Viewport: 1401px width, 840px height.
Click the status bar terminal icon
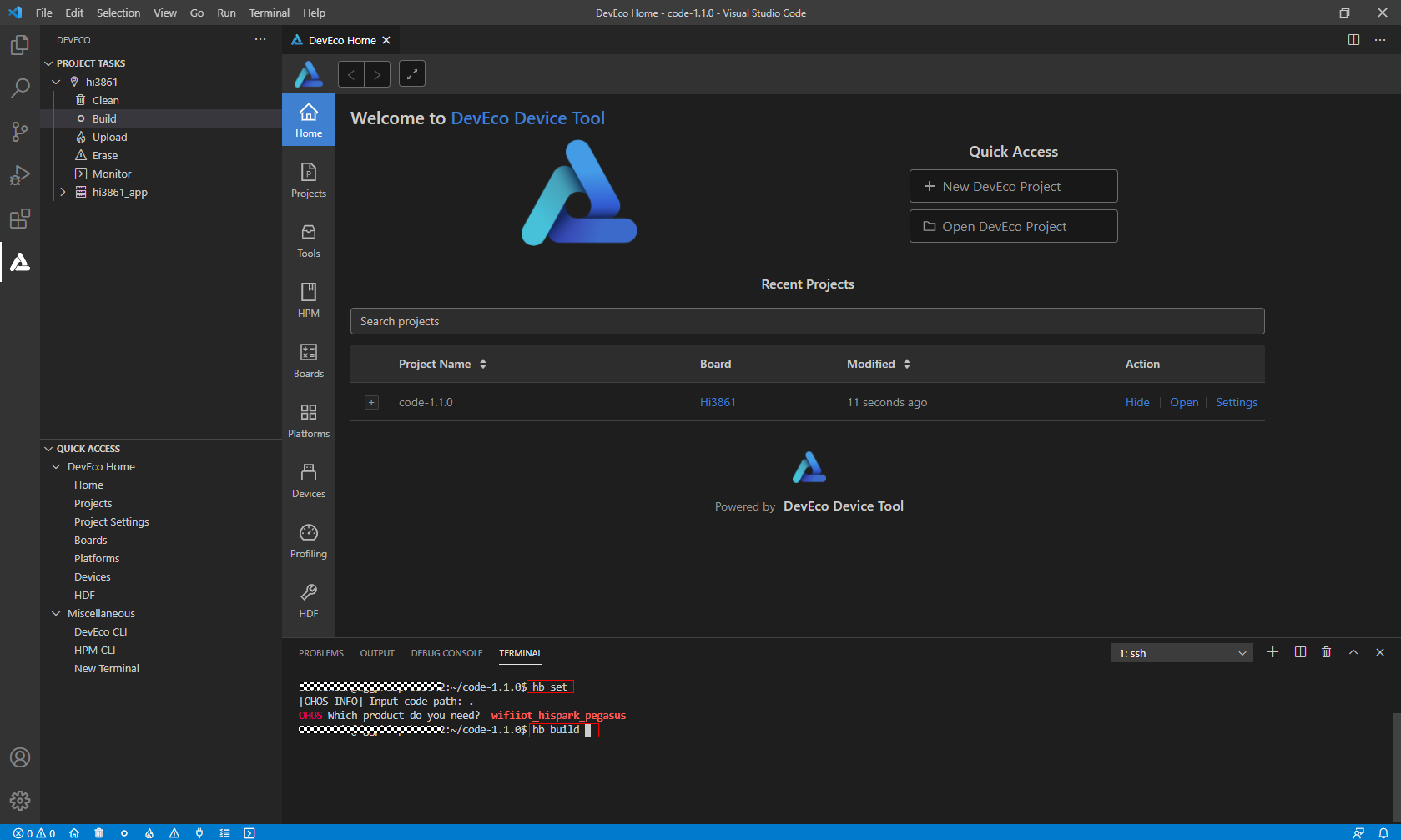click(x=249, y=832)
